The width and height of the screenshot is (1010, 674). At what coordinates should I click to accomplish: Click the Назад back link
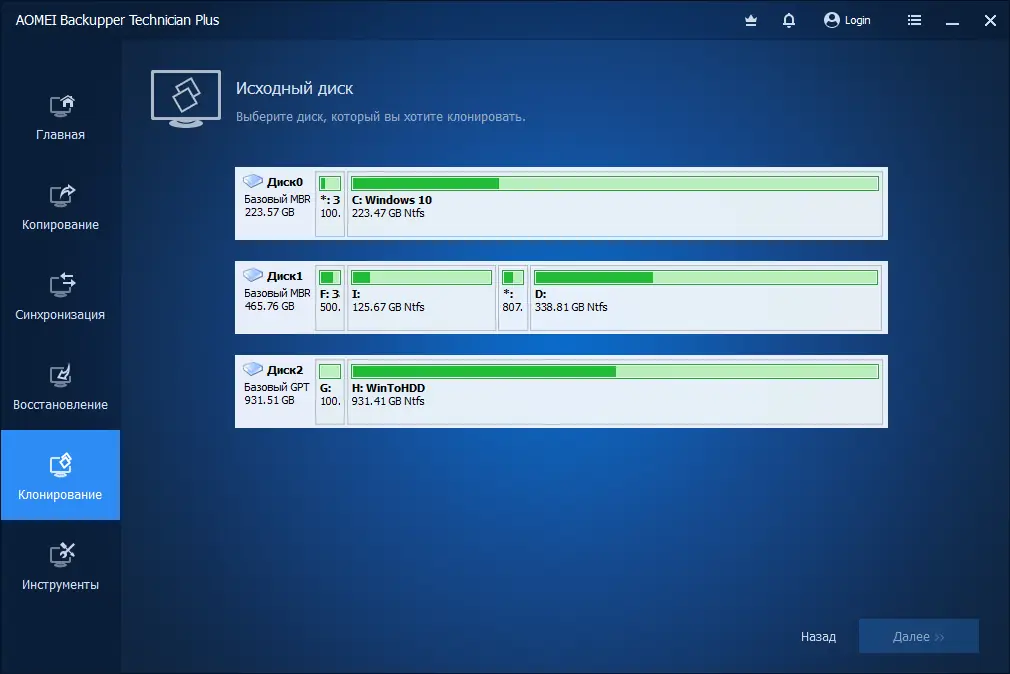click(x=818, y=637)
